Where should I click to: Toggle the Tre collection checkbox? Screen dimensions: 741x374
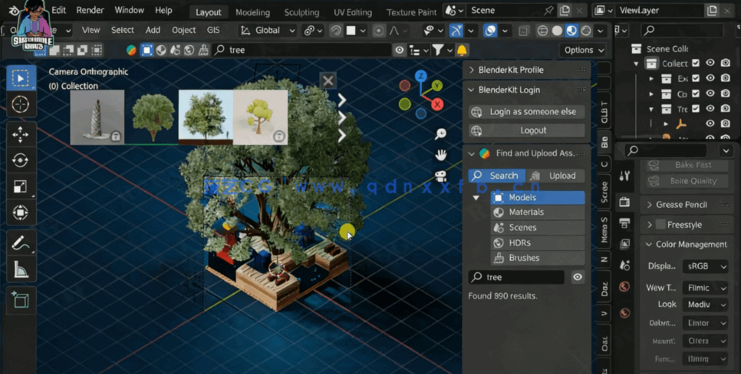click(x=696, y=109)
